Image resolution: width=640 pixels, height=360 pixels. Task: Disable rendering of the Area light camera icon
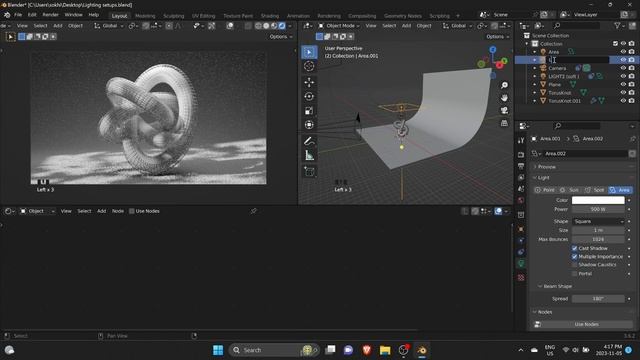coord(631,52)
